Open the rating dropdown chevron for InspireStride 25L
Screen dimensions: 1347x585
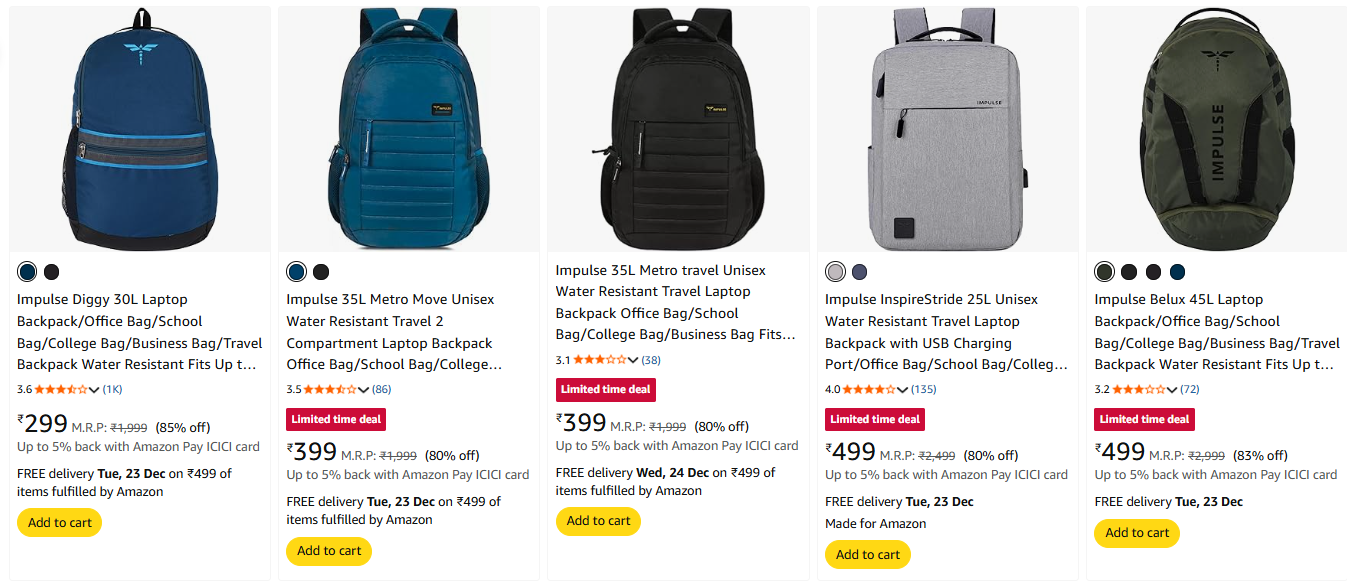[x=902, y=390]
